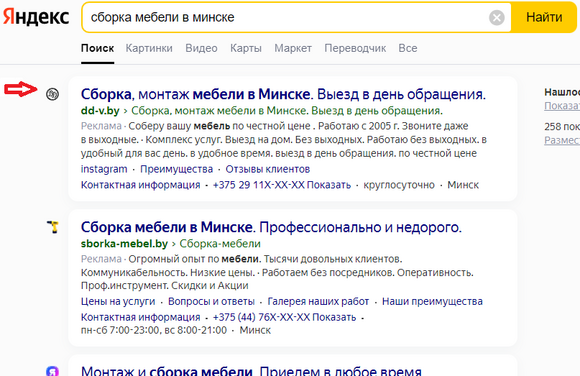Switch to the Видео tab
The image size is (580, 376).
(x=201, y=48)
